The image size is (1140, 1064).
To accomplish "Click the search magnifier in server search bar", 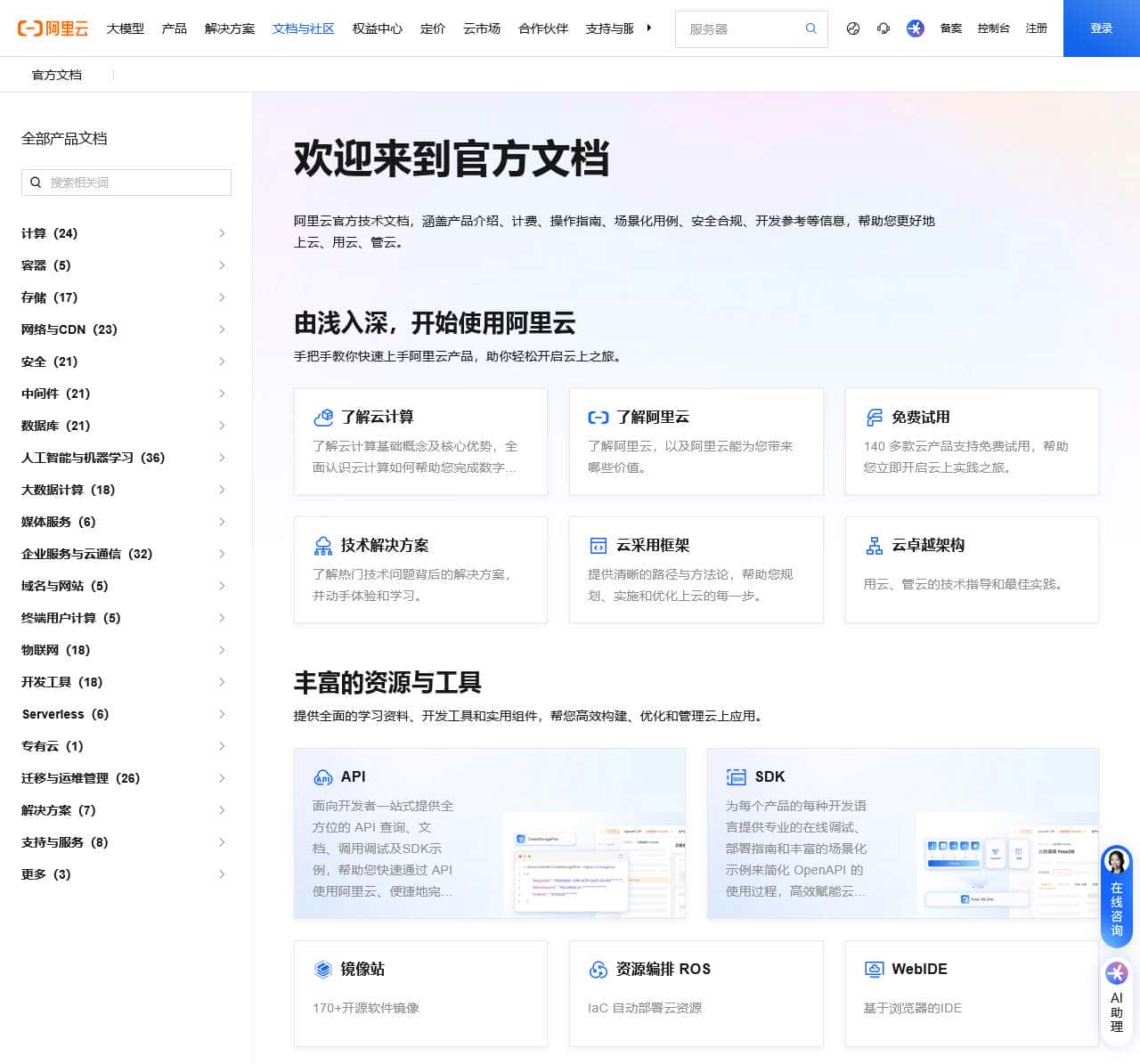I will tap(810, 28).
